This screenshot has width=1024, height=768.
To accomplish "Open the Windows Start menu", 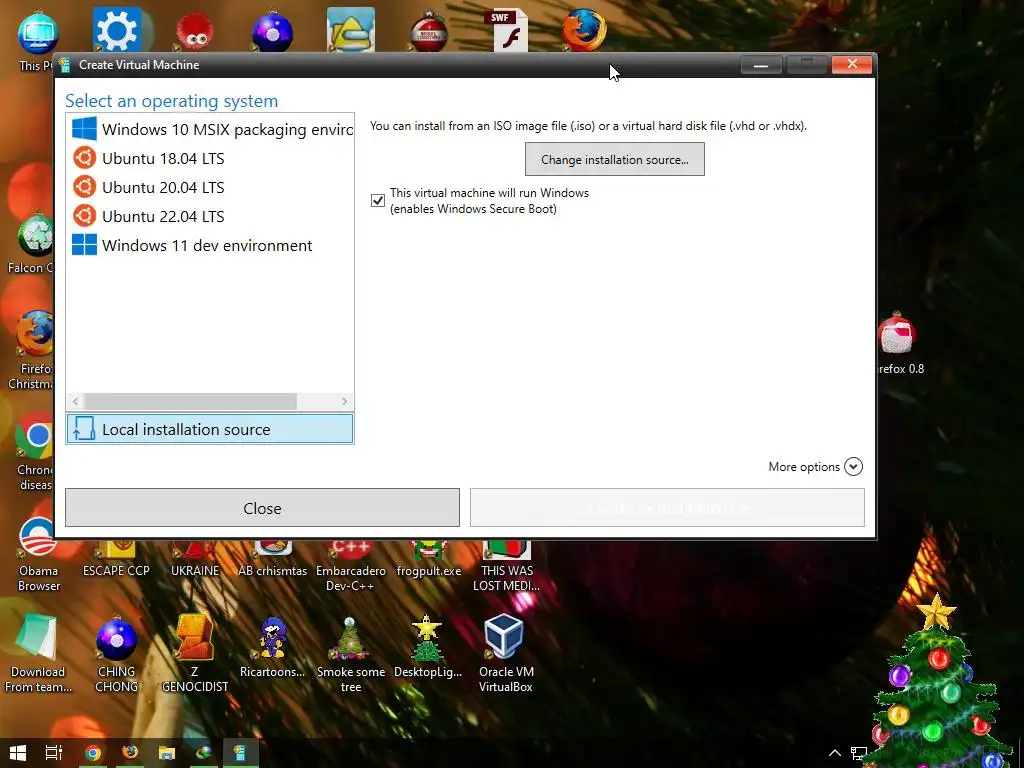I will click(x=18, y=753).
